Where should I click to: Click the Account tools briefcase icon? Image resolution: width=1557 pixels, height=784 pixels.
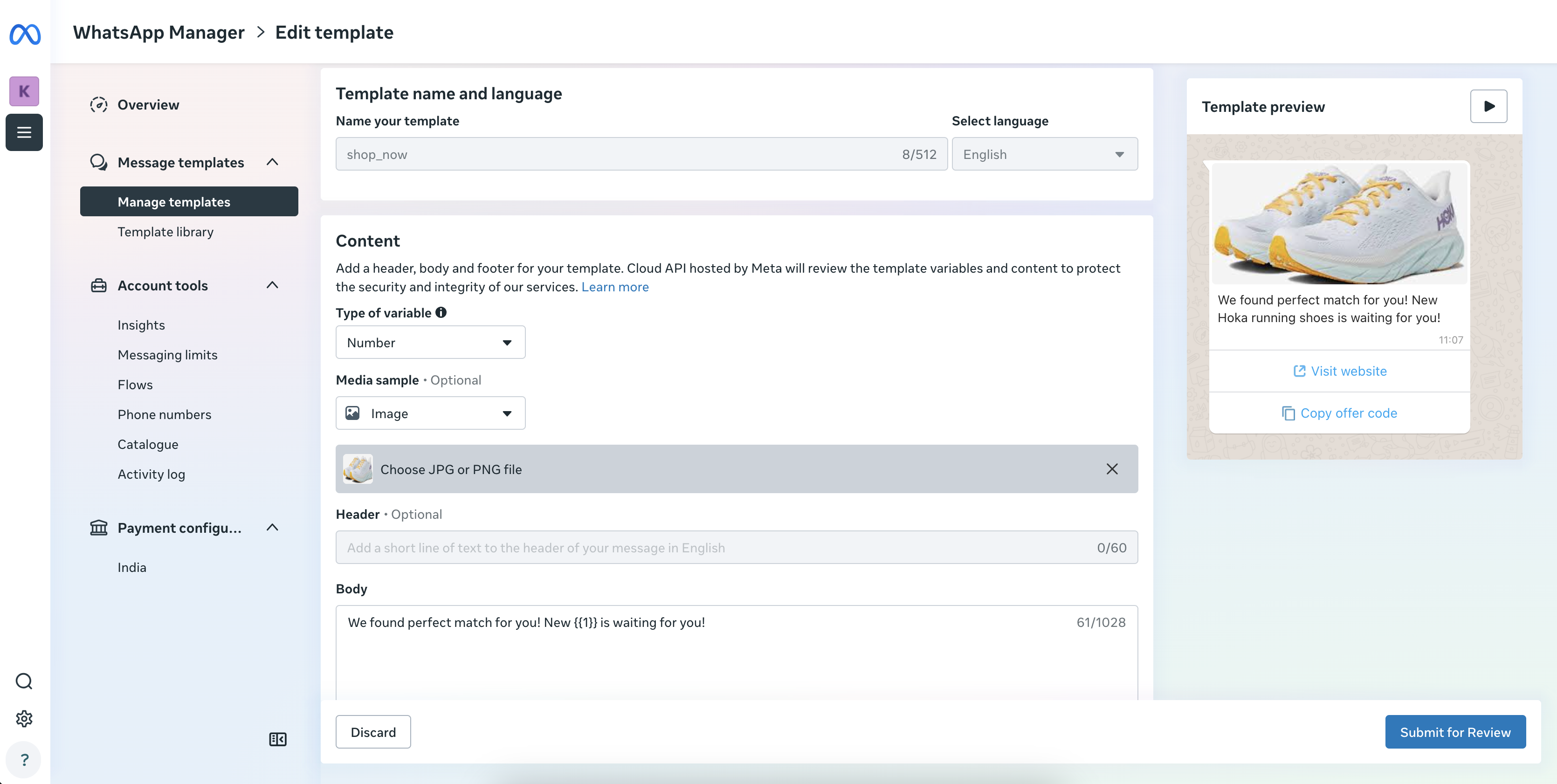click(x=98, y=285)
